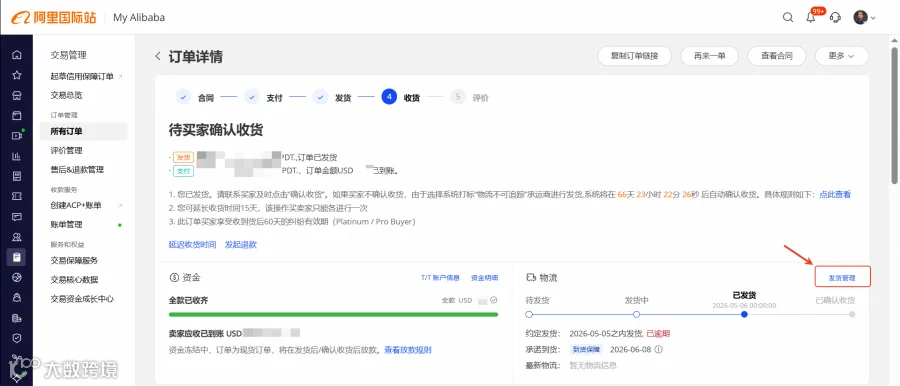900x386 pixels.
Task: Click the bar chart analytics sidebar icon
Action: pos(17,156)
